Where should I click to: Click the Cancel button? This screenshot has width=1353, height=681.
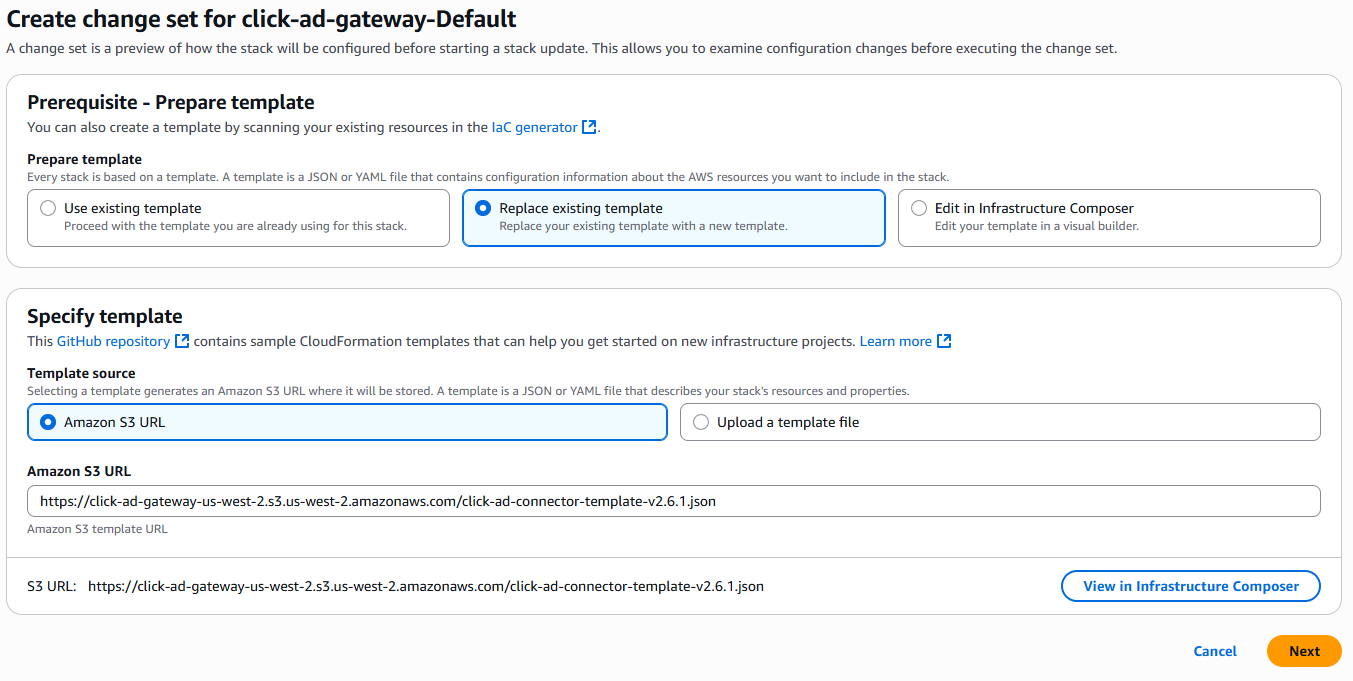tap(1215, 651)
